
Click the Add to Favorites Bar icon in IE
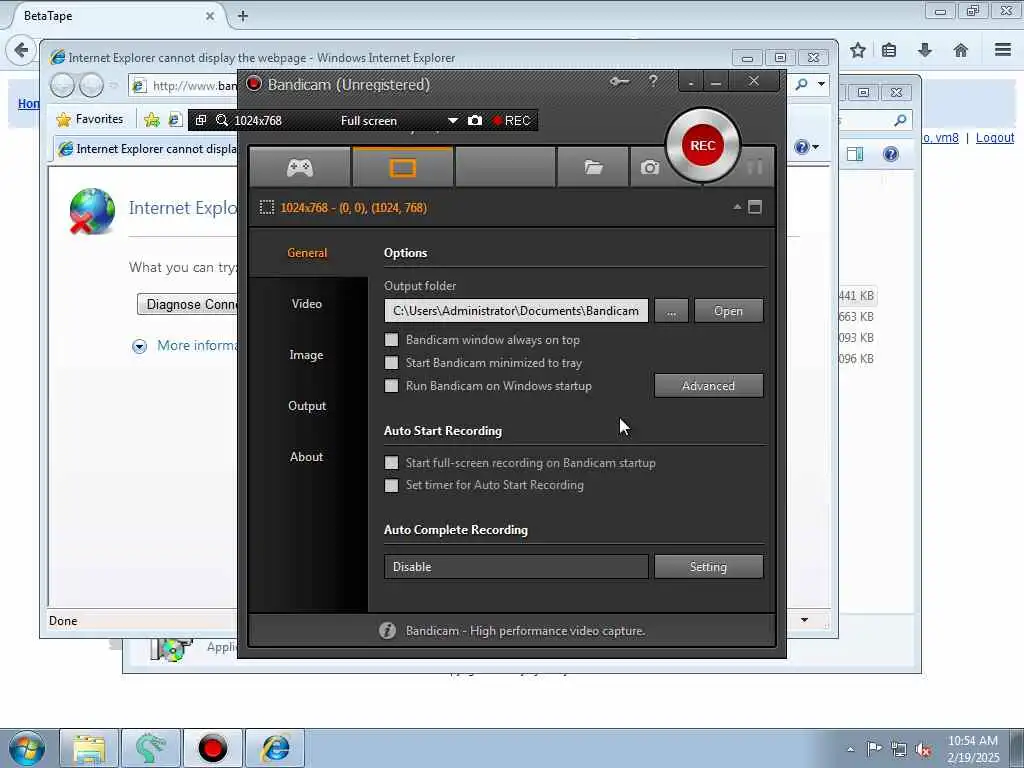click(x=152, y=119)
